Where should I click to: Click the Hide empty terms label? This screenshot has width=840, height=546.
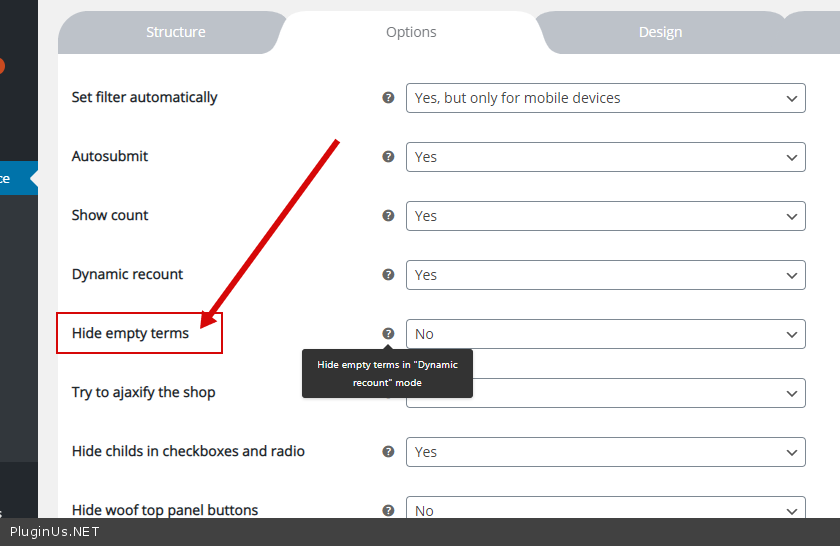(130, 333)
